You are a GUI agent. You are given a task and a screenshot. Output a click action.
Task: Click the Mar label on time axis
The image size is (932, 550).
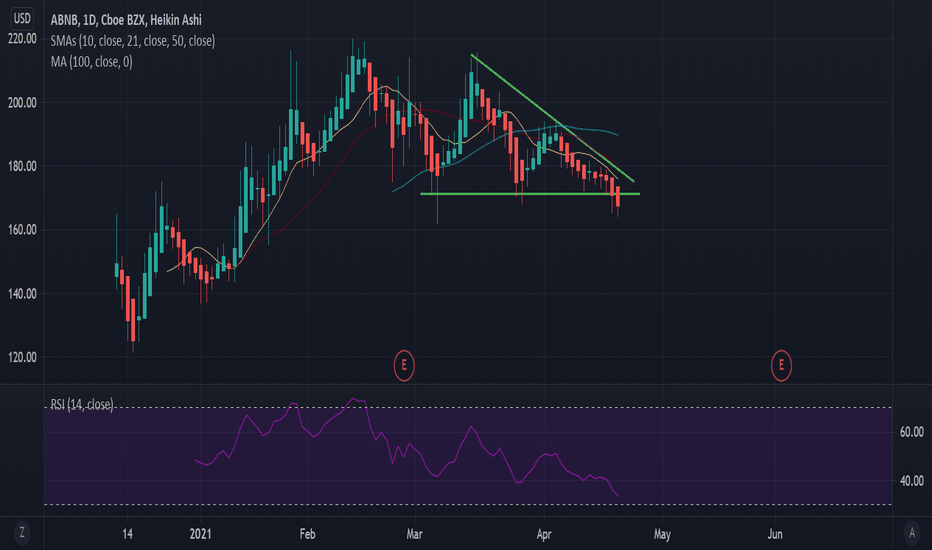tap(414, 534)
